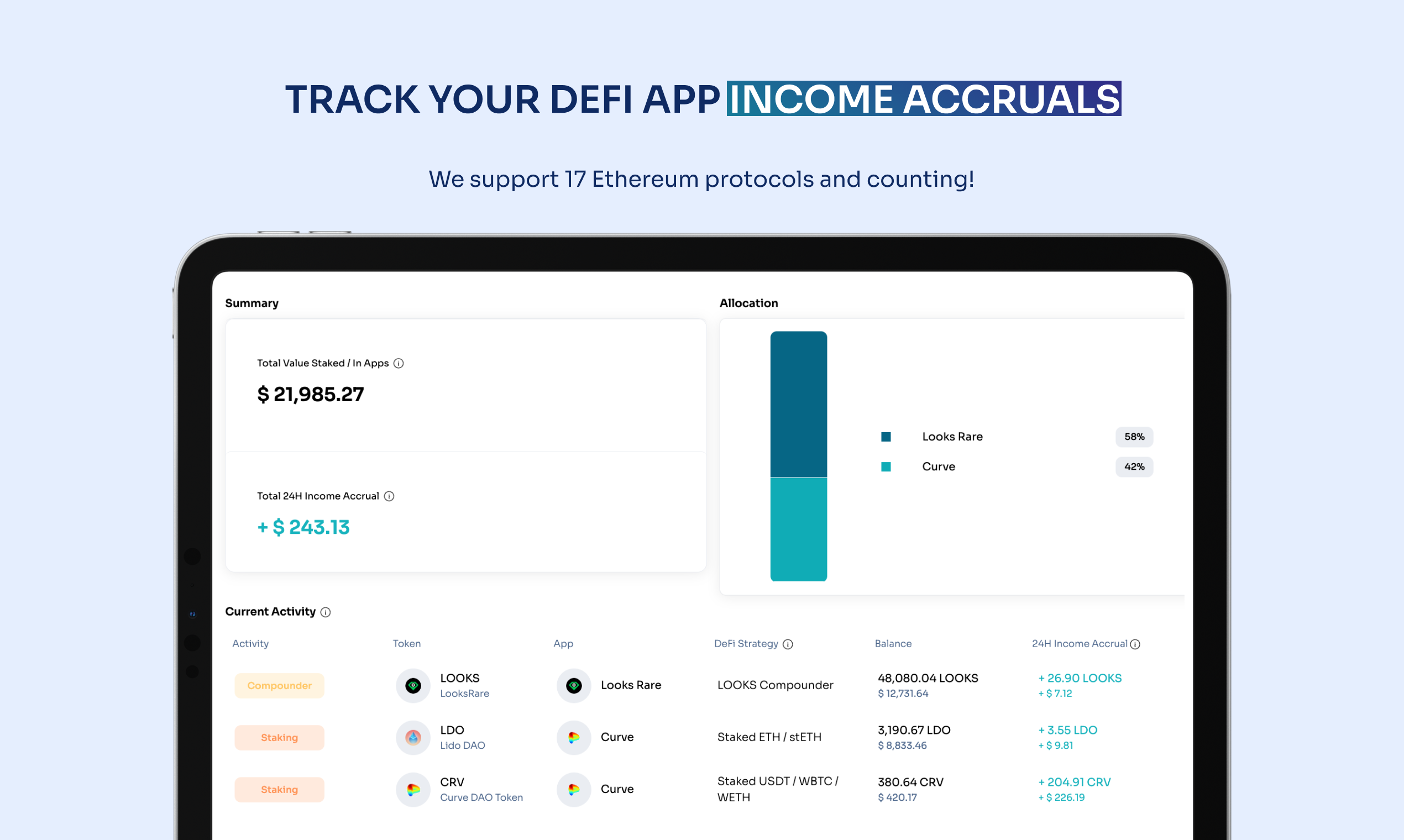Click LOOKS token icon in Token column
Screen dimensions: 1404x840
point(413,686)
